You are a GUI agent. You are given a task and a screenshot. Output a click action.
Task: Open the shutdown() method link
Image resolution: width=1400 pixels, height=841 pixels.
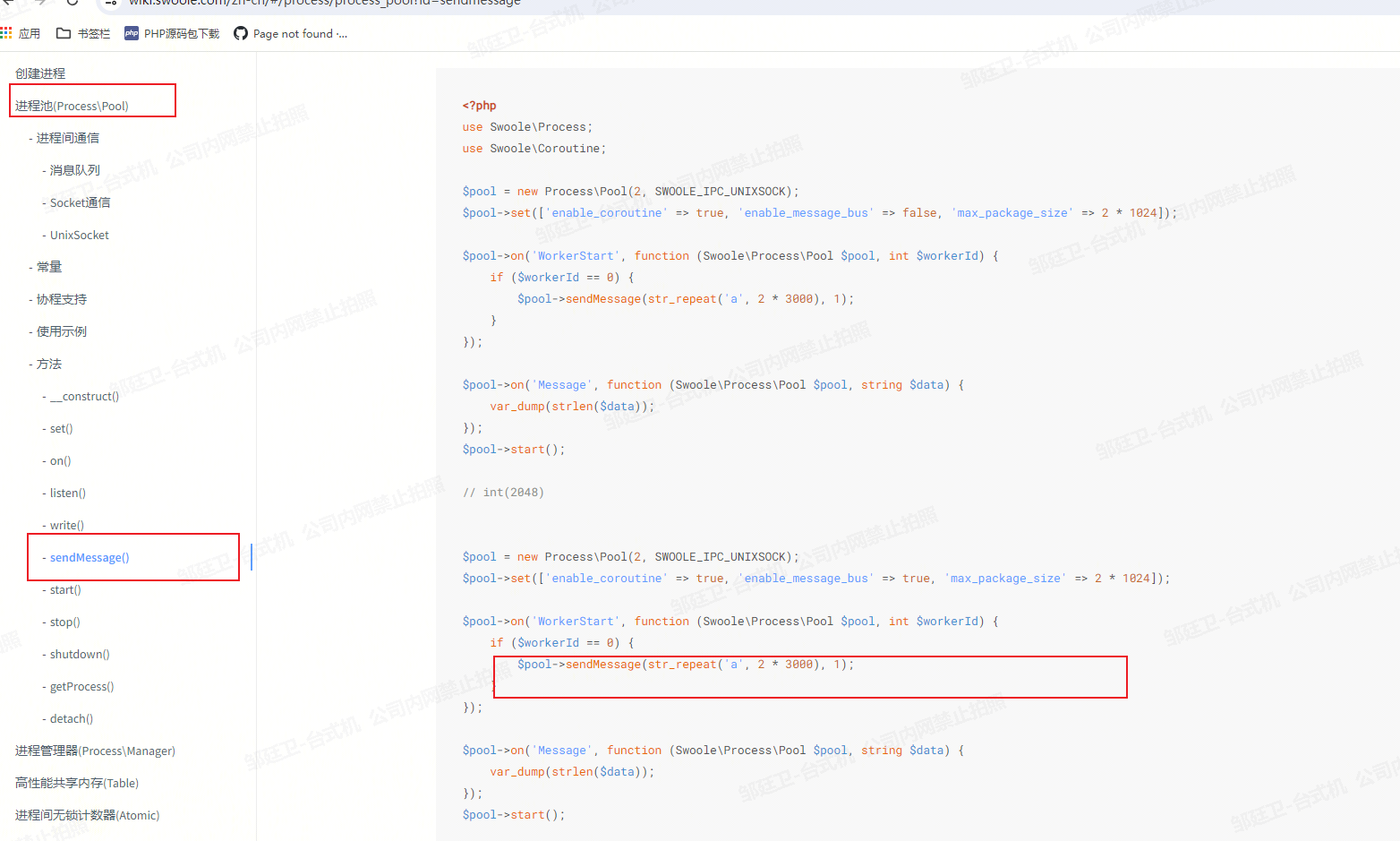tap(80, 654)
